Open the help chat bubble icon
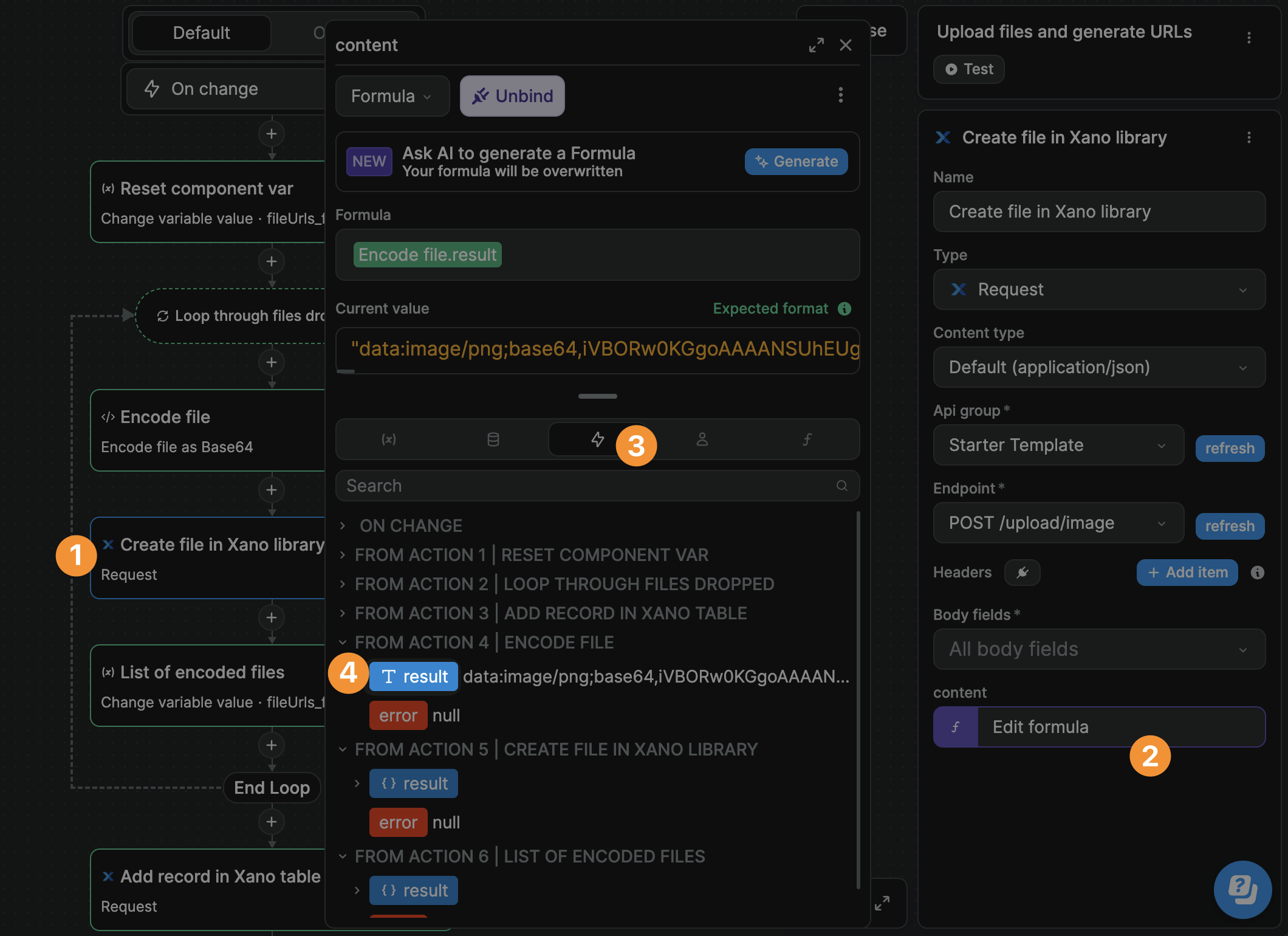 tap(1242, 890)
